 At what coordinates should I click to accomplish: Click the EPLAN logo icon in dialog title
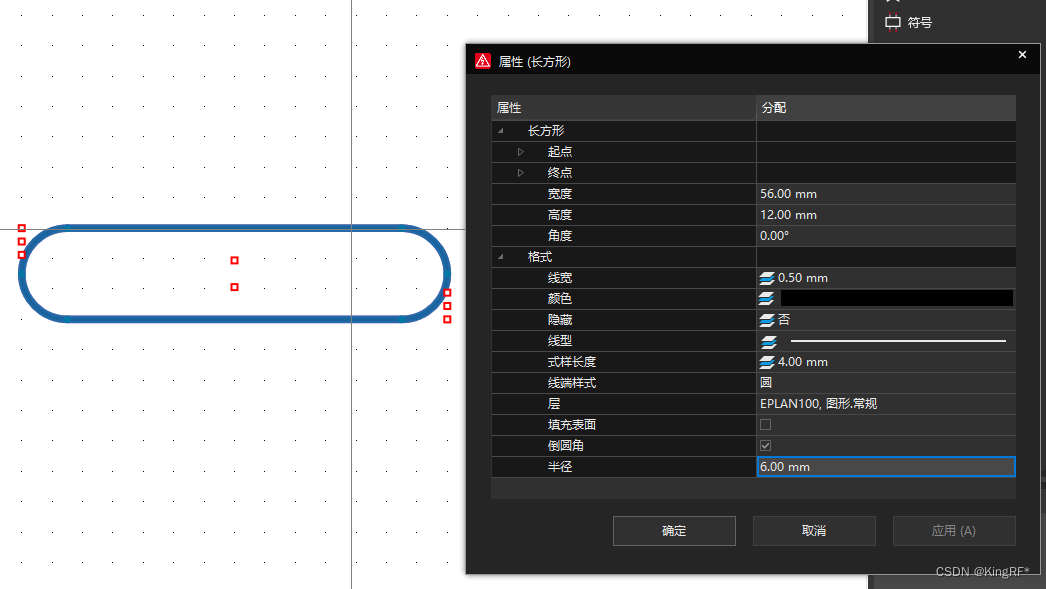pyautogui.click(x=483, y=61)
